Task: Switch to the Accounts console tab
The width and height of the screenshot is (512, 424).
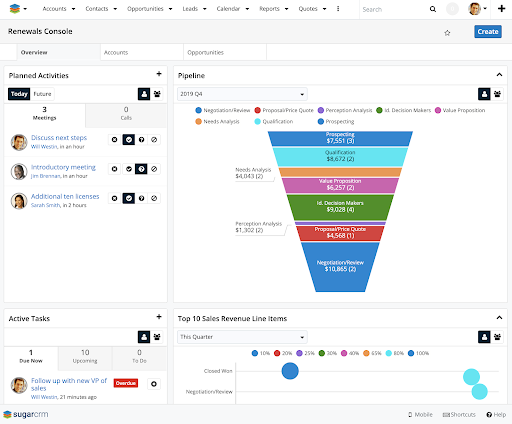Action: [142, 52]
